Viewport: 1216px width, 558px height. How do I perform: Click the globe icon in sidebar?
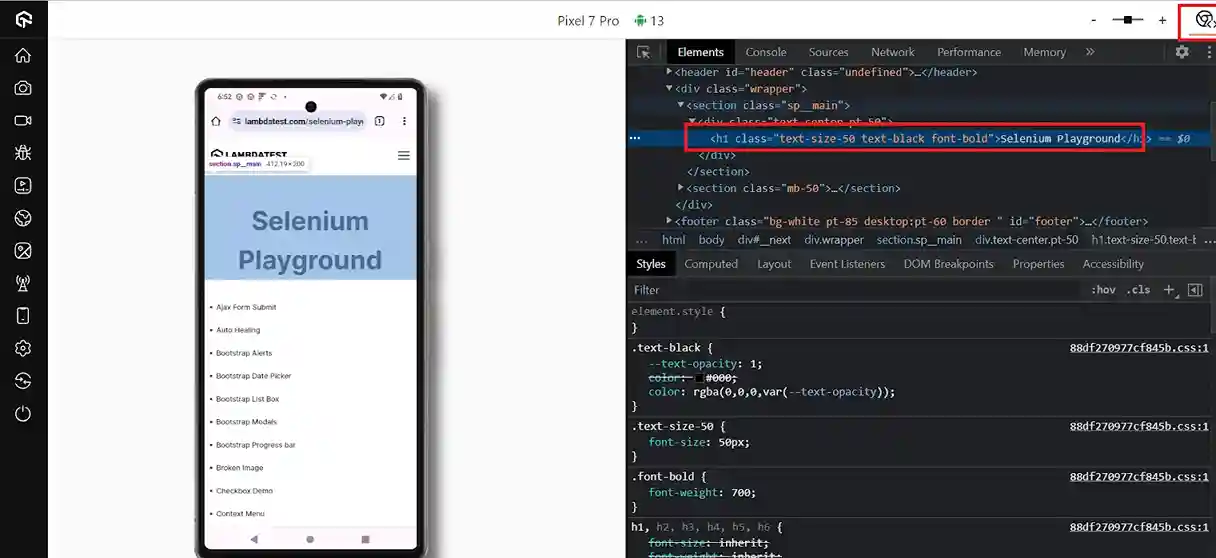tap(23, 218)
